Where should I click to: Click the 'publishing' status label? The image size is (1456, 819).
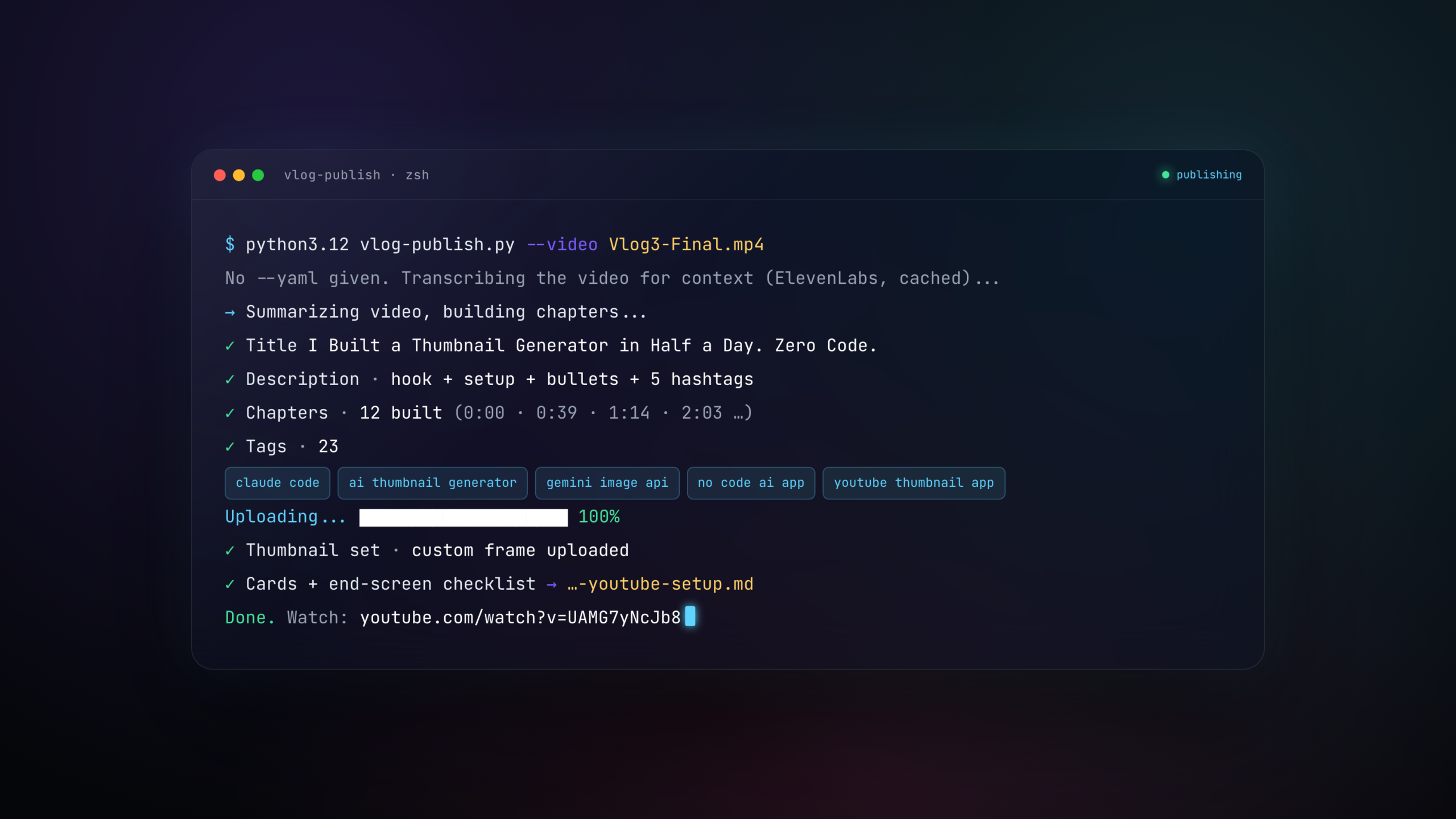(1209, 175)
